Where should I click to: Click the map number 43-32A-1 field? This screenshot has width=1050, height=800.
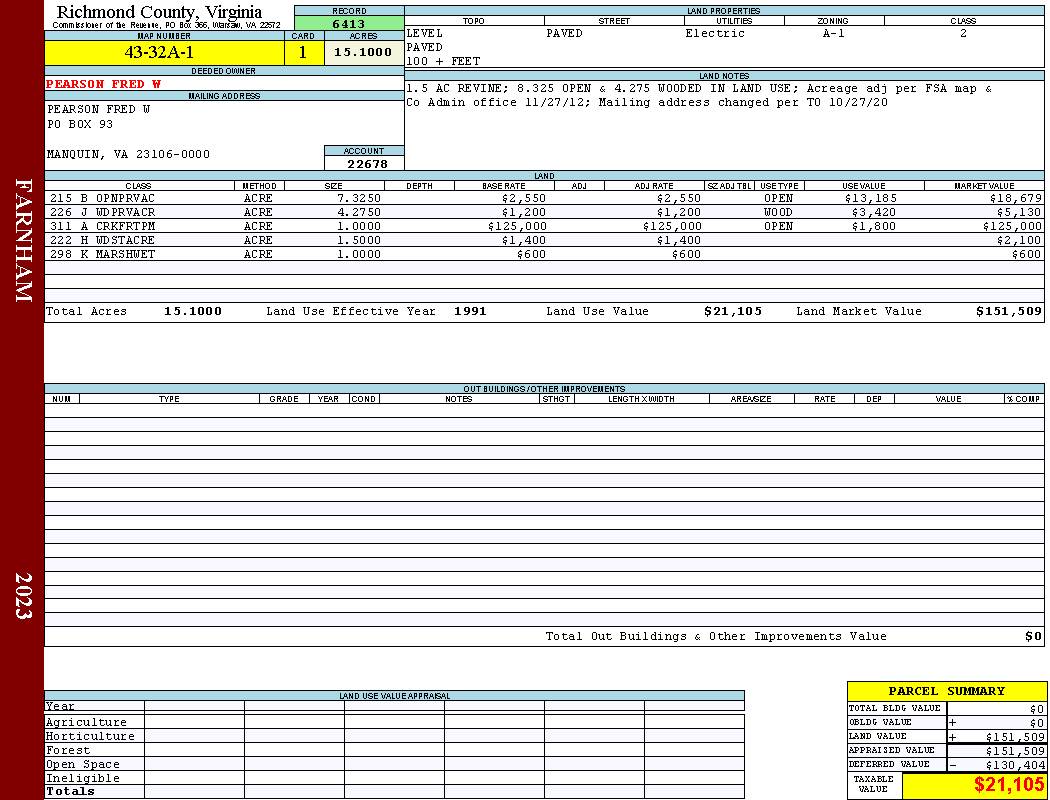coord(164,53)
